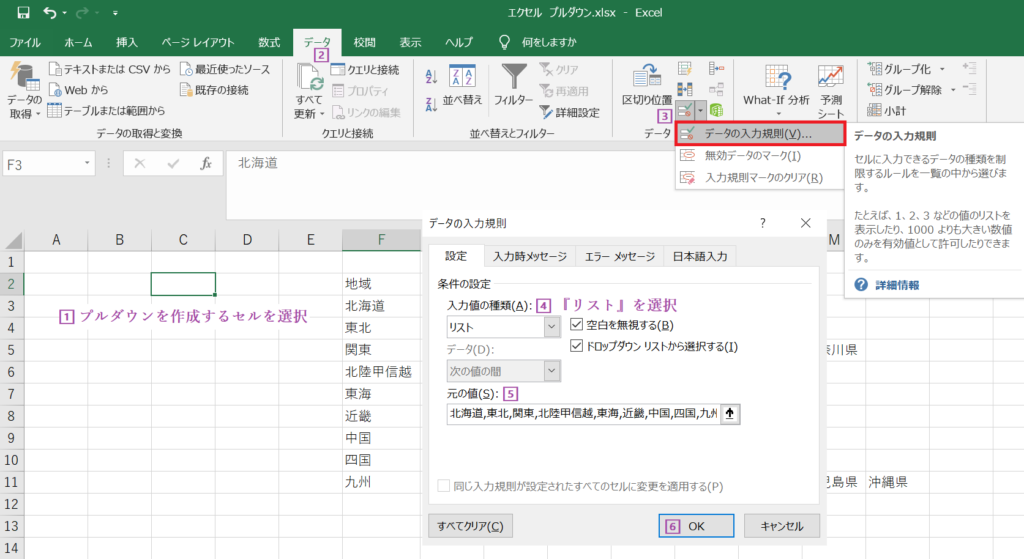Click the 区切り位置 text-to-columns icon
Screen dimensions: 1024x559
pos(647,76)
